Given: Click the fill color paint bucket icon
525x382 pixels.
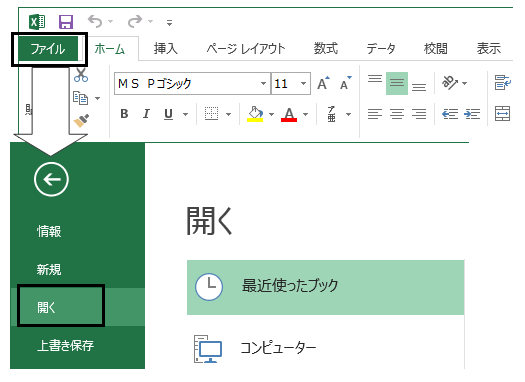Looking at the screenshot, I should 255,114.
